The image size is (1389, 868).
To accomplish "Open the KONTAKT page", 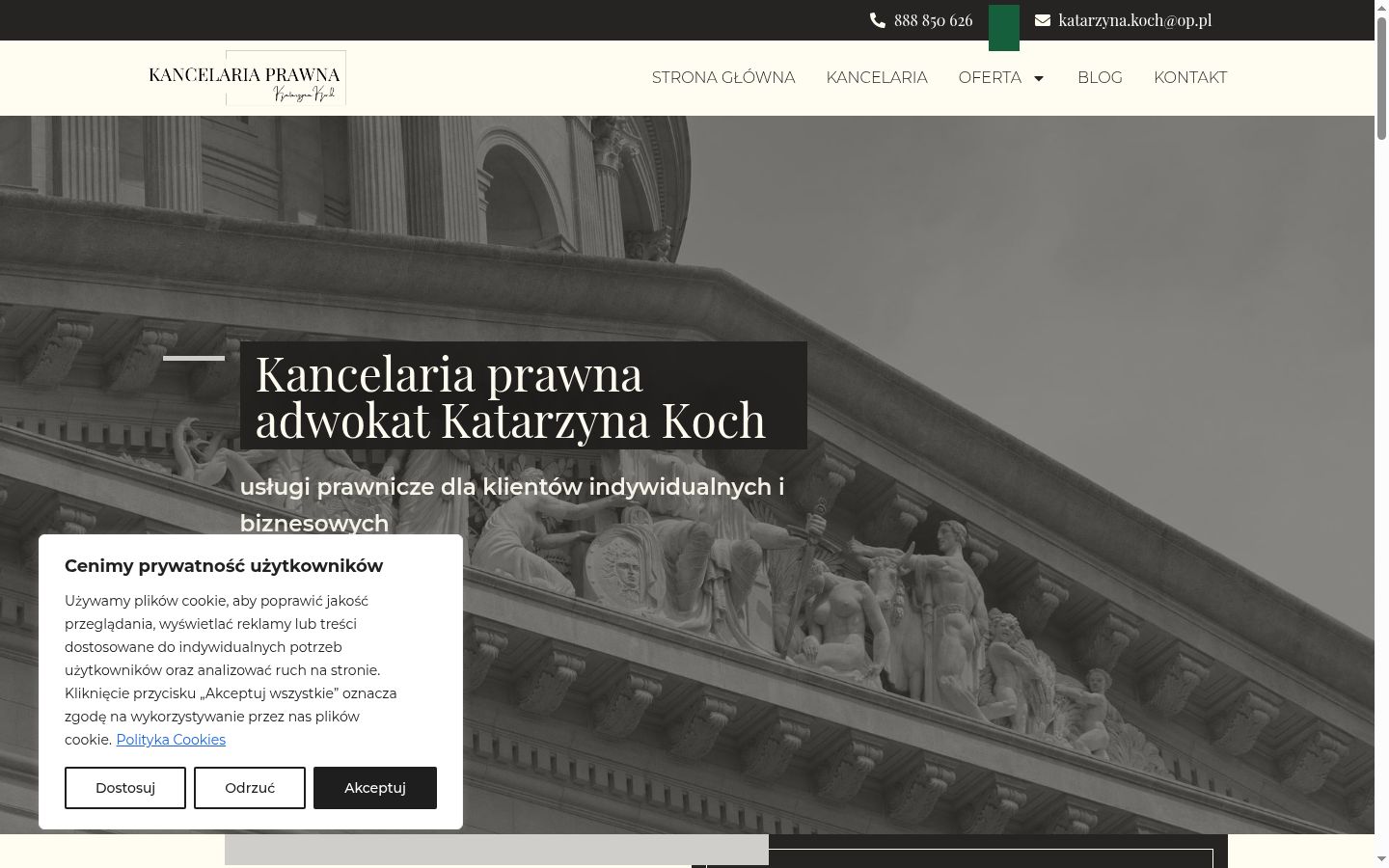I will coord(1190,77).
